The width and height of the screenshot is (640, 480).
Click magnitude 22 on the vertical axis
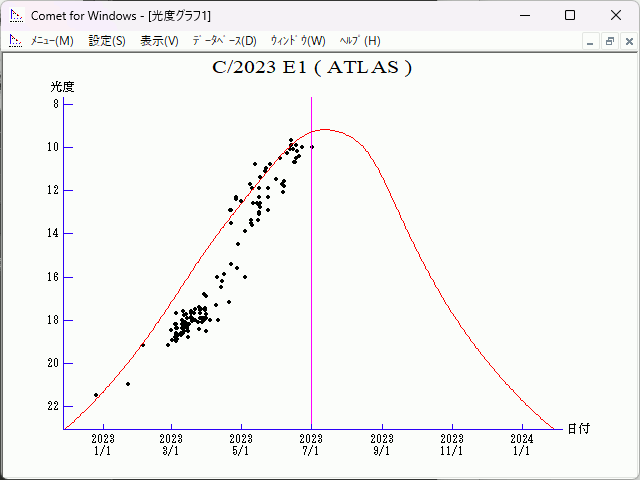point(53,406)
